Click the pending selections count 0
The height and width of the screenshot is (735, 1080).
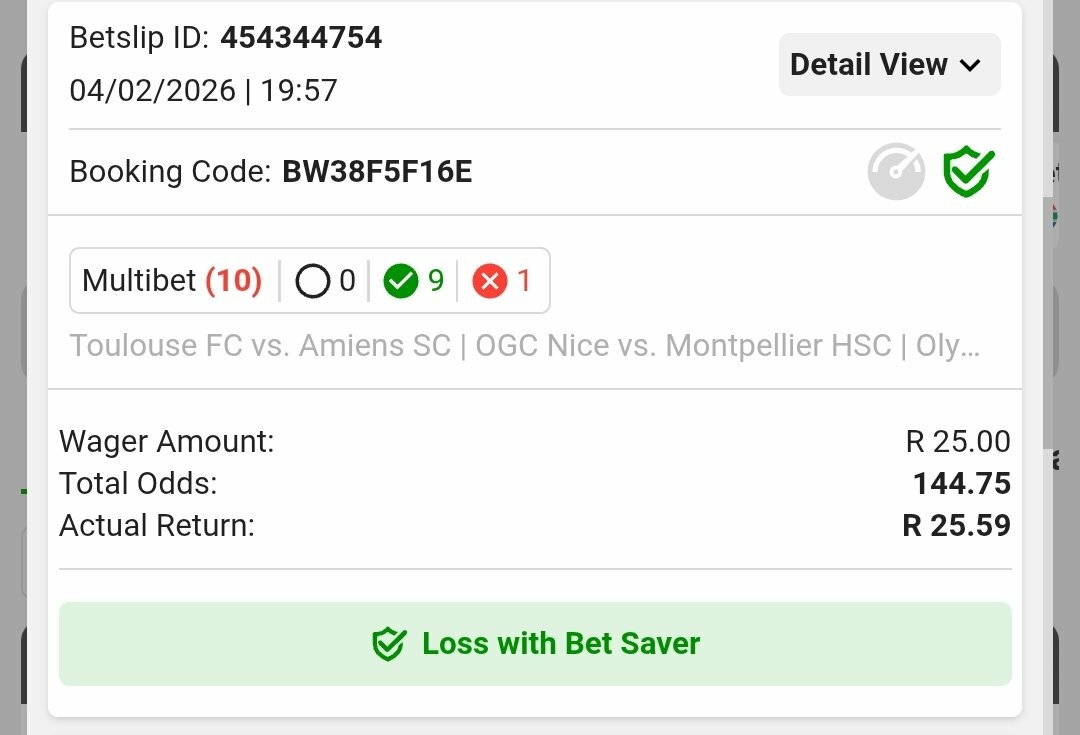tap(347, 281)
